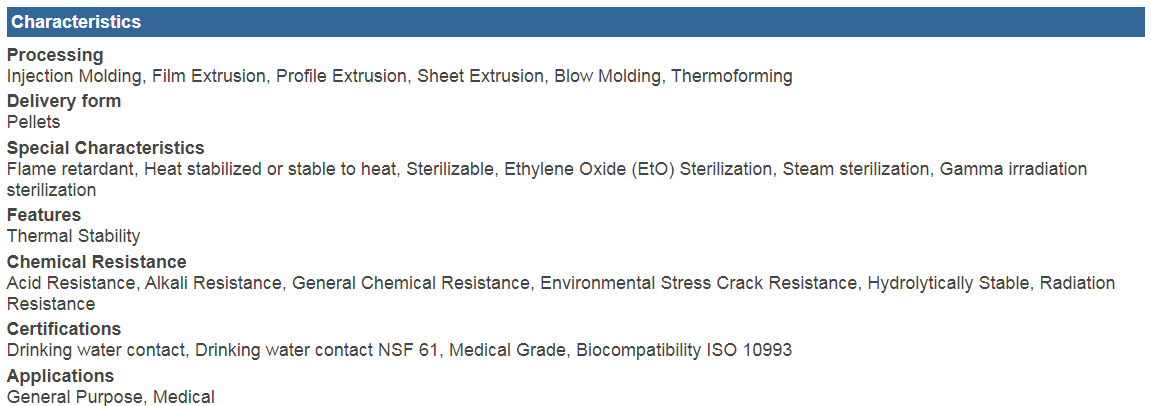Select the Processing heading

(x=55, y=55)
